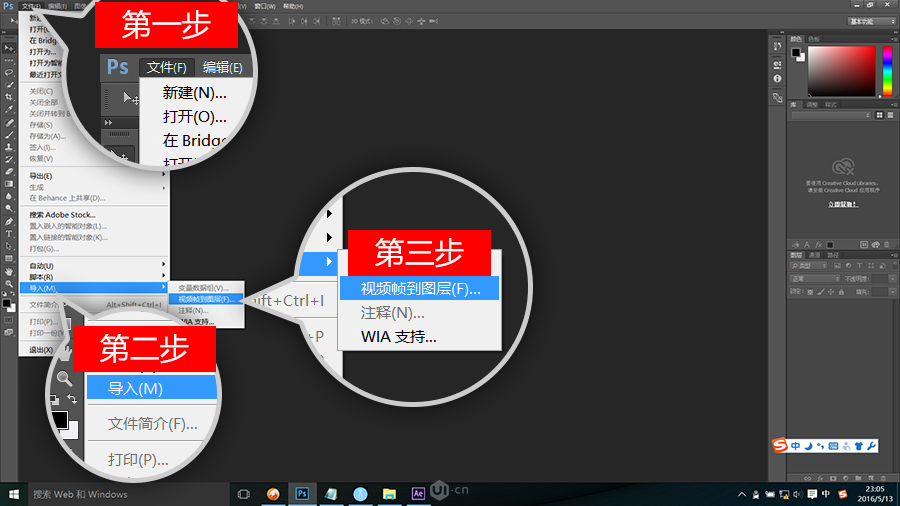The height and width of the screenshot is (506, 900).
Task: Toggle filter for type layers
Action: pos(859,266)
